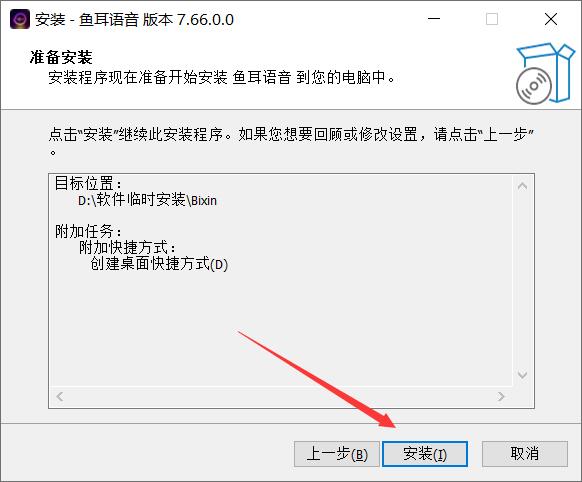Click the install path D:\软件临时安装\Bixin line

147,200
